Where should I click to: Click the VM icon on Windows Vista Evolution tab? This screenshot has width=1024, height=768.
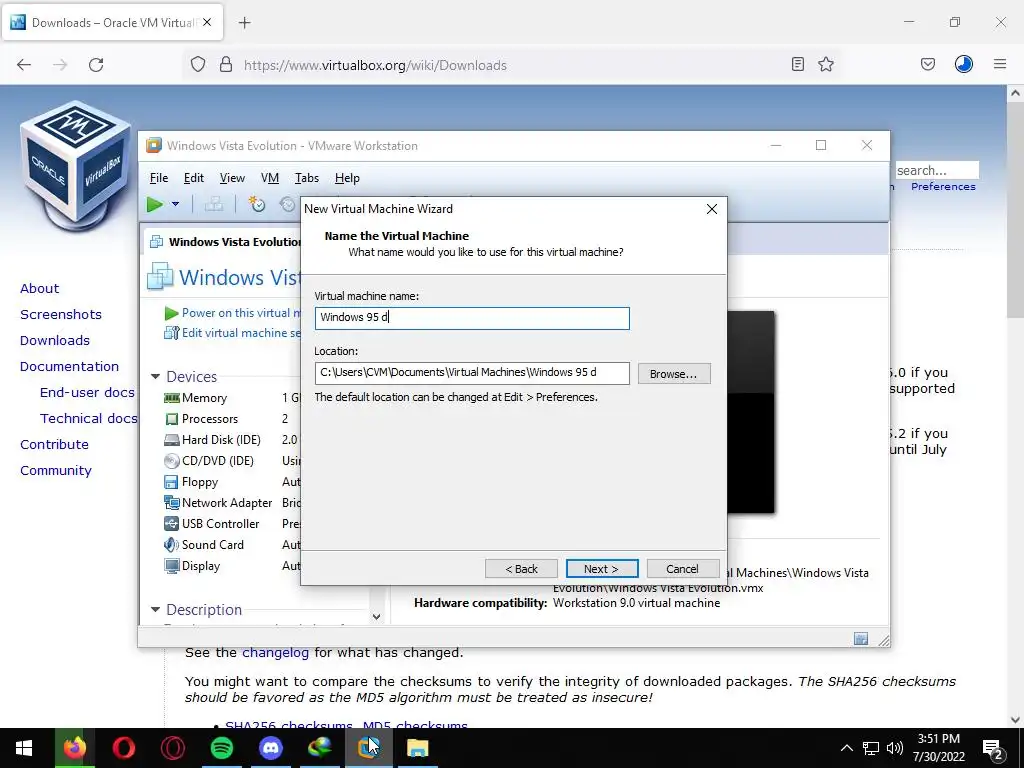[157, 242]
